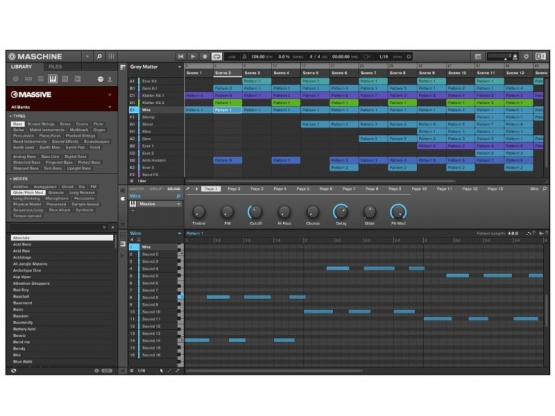Select the Projects browser type icon
Screen dimensions: 555x416
pyautogui.click(x=16, y=79)
